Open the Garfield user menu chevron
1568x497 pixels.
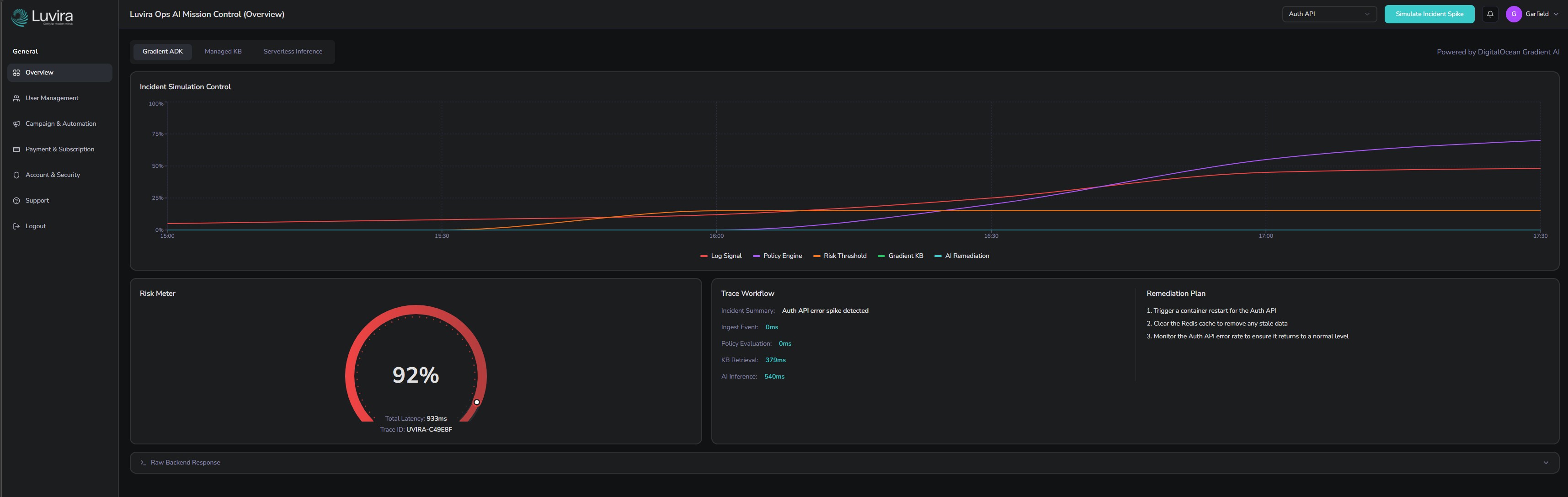[1556, 14]
